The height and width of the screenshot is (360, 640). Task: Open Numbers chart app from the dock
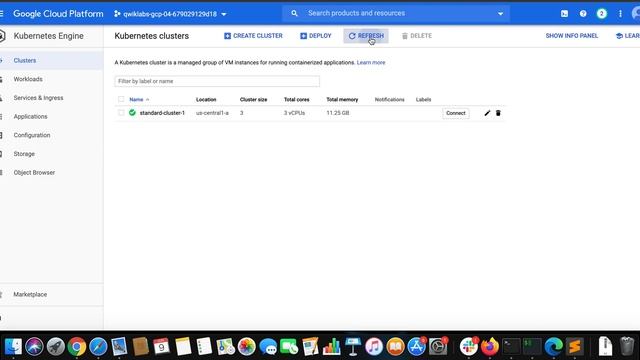[331, 347]
